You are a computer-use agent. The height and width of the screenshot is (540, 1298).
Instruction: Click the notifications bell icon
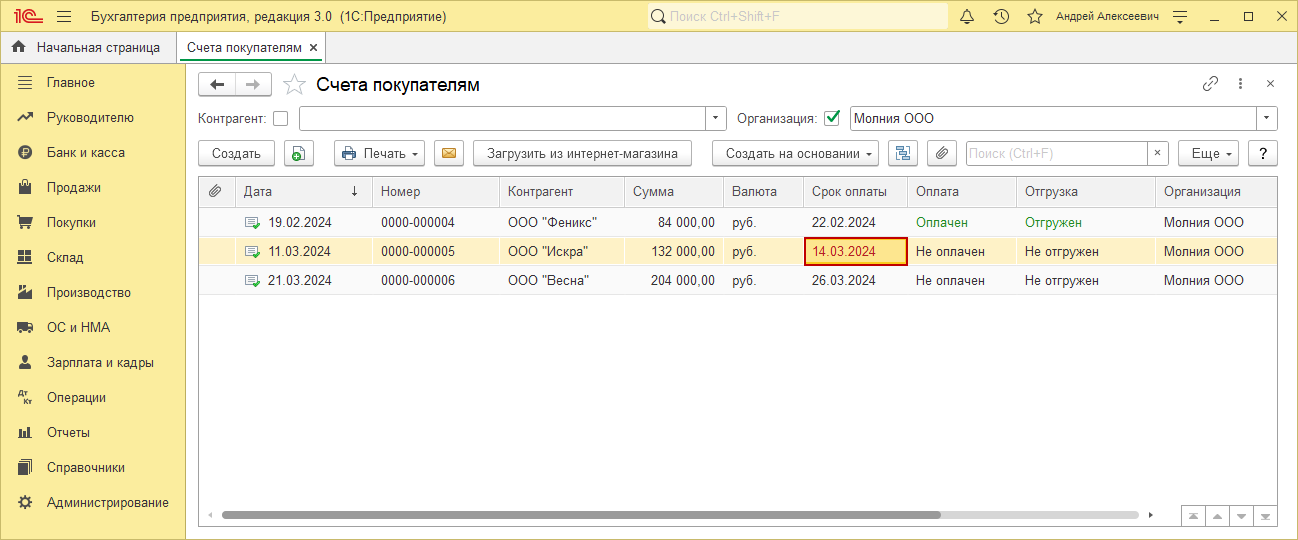pyautogui.click(x=967, y=17)
